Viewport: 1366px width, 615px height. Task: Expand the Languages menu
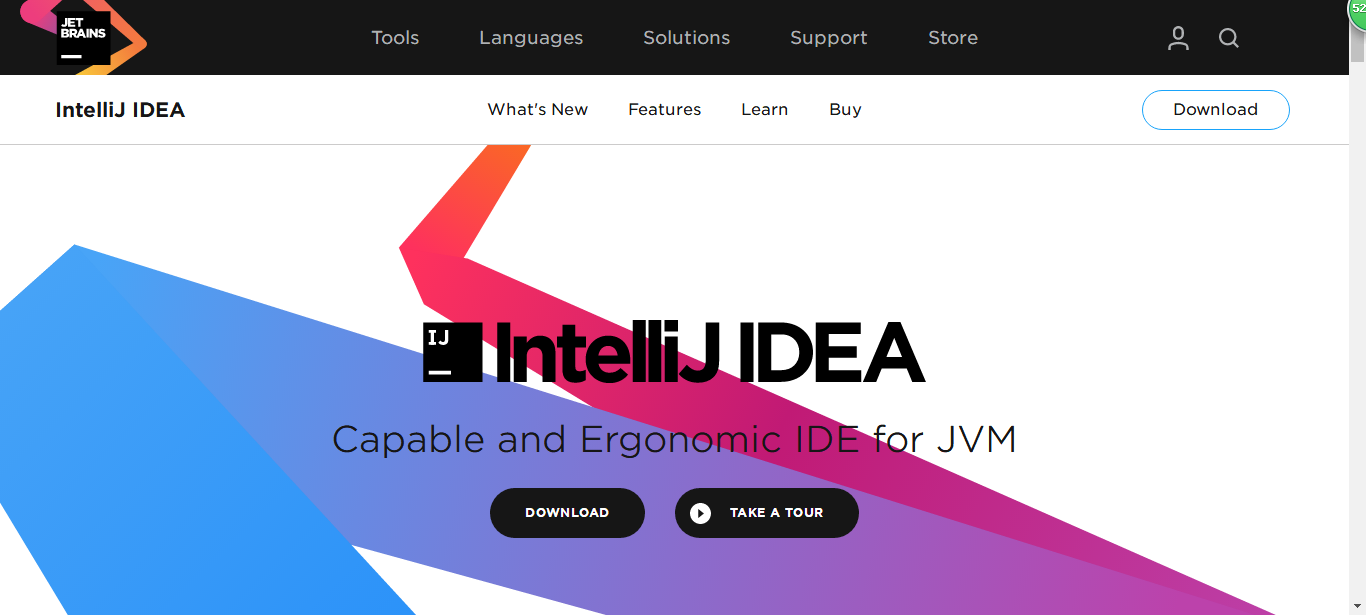click(x=531, y=38)
